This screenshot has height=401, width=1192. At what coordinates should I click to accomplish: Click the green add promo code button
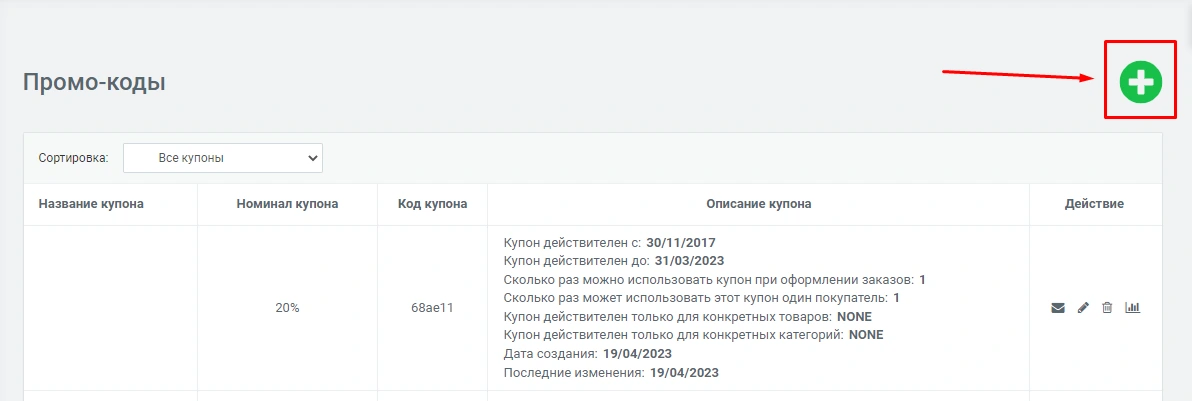point(1140,81)
